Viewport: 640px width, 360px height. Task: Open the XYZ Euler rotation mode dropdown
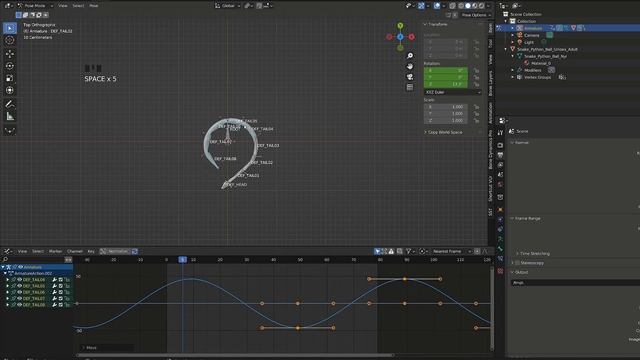(x=453, y=92)
